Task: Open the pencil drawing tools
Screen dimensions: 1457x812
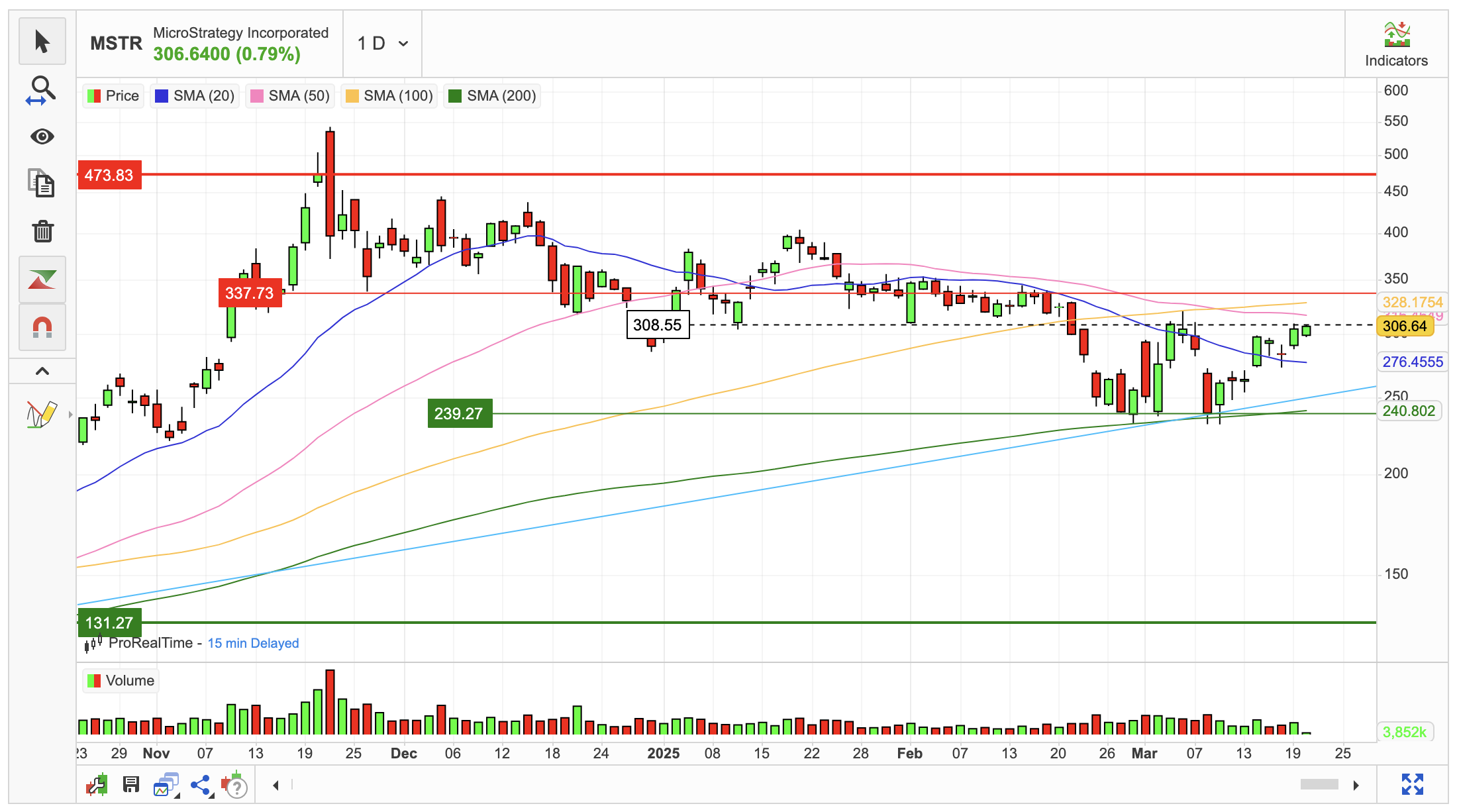Action: 41,415
